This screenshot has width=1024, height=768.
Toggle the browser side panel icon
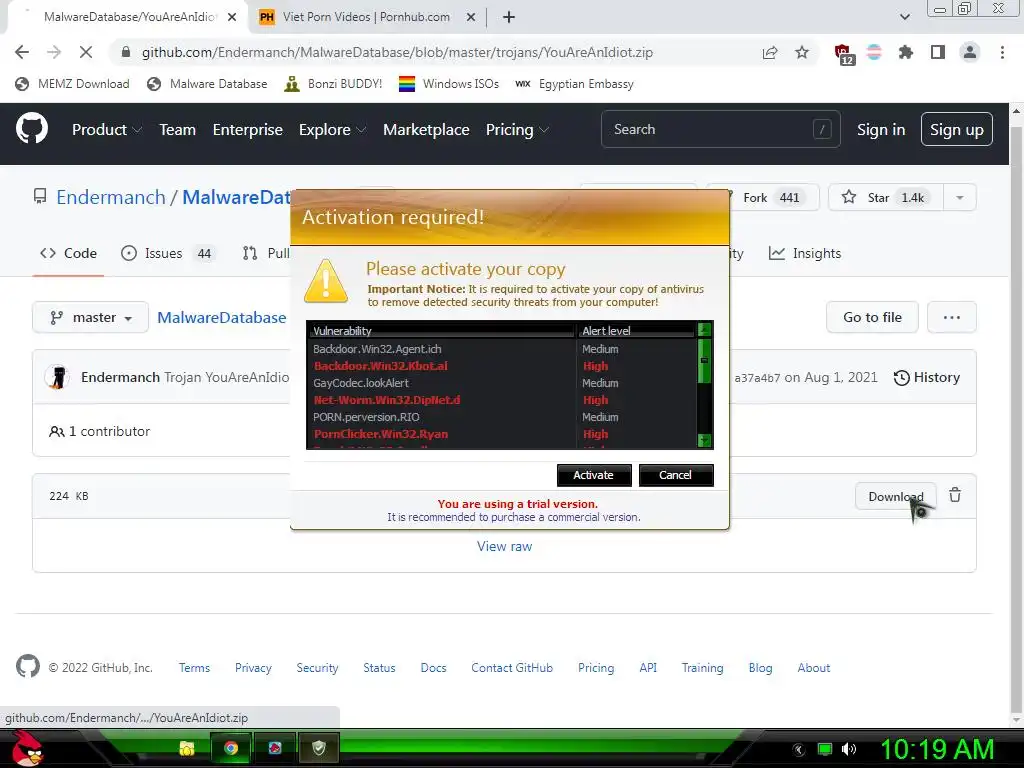pos(938,52)
